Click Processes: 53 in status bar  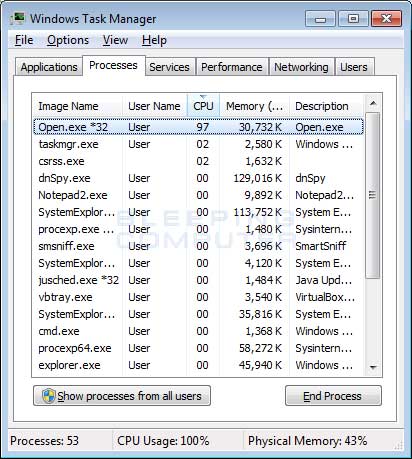click(x=44, y=441)
